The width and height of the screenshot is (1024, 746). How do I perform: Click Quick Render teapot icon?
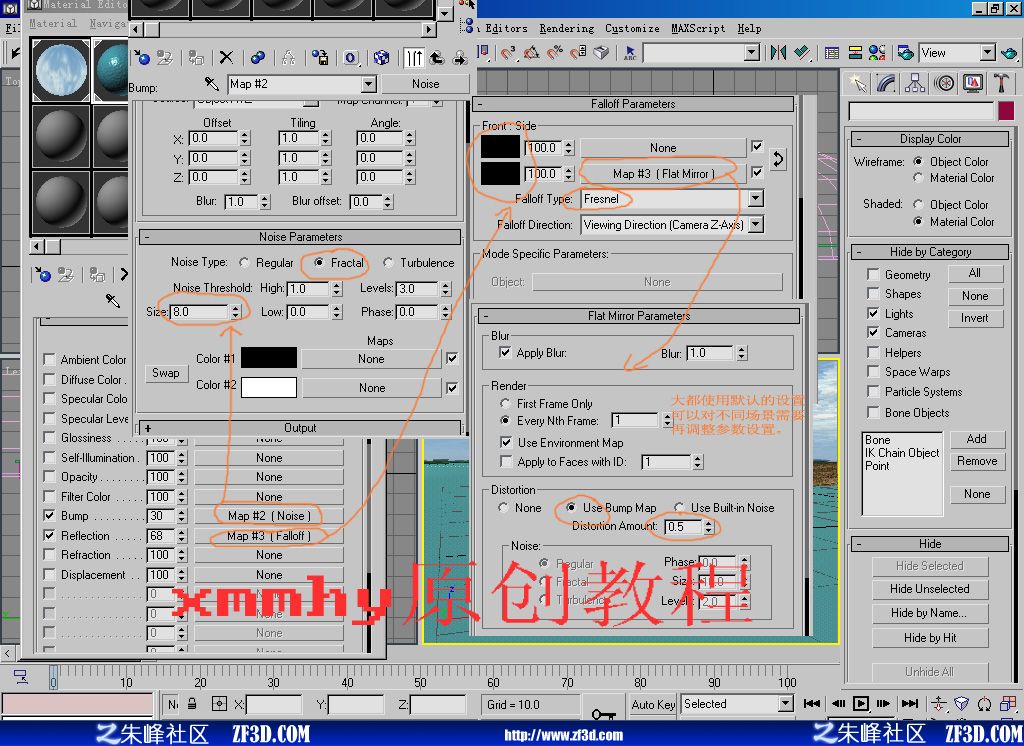click(1010, 52)
